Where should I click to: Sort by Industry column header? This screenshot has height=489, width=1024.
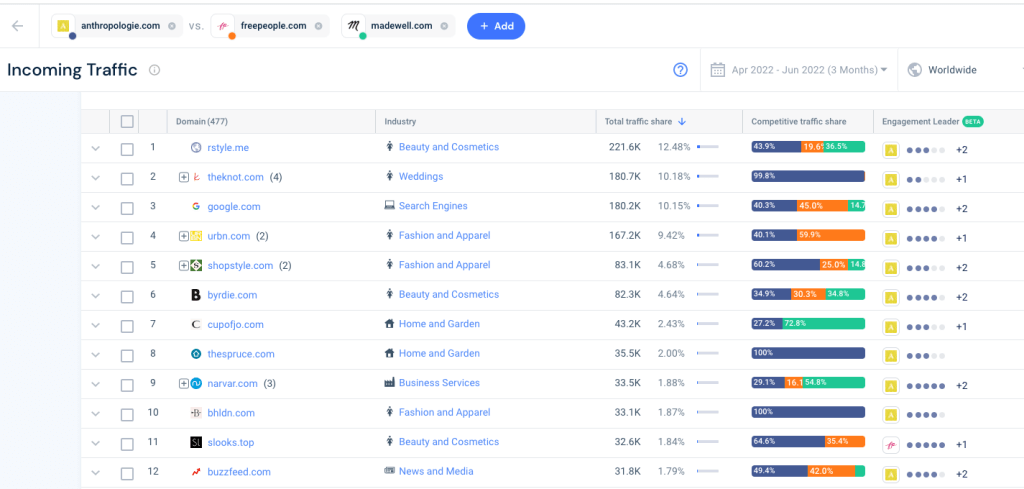[x=400, y=122]
